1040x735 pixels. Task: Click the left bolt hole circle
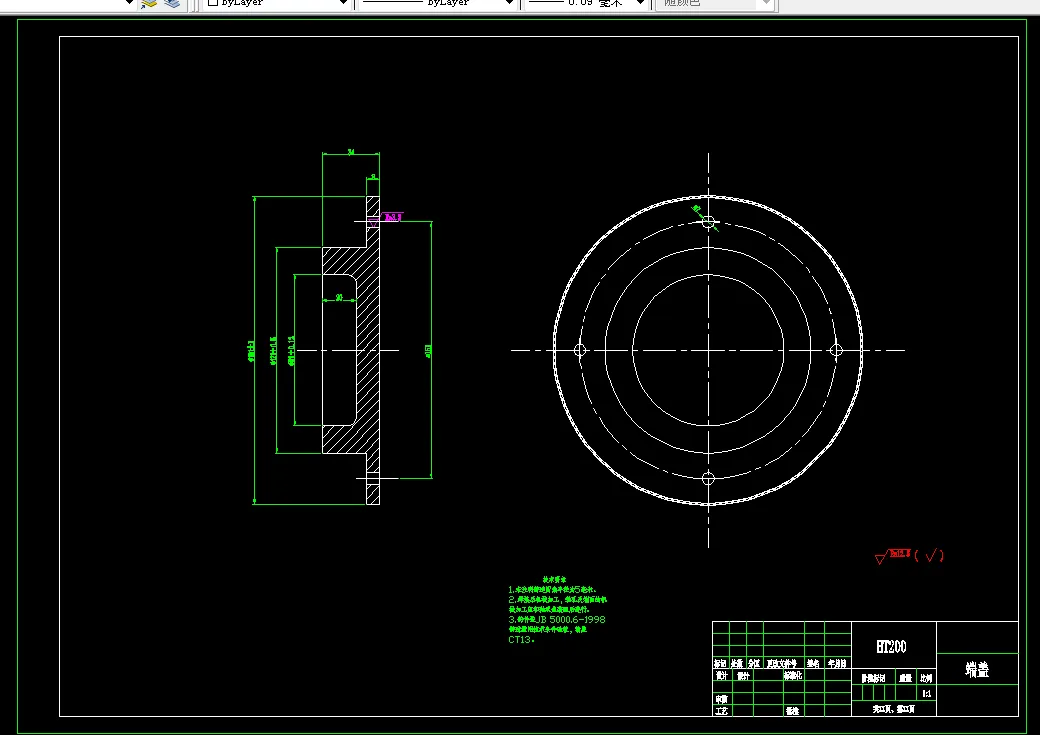click(x=580, y=350)
